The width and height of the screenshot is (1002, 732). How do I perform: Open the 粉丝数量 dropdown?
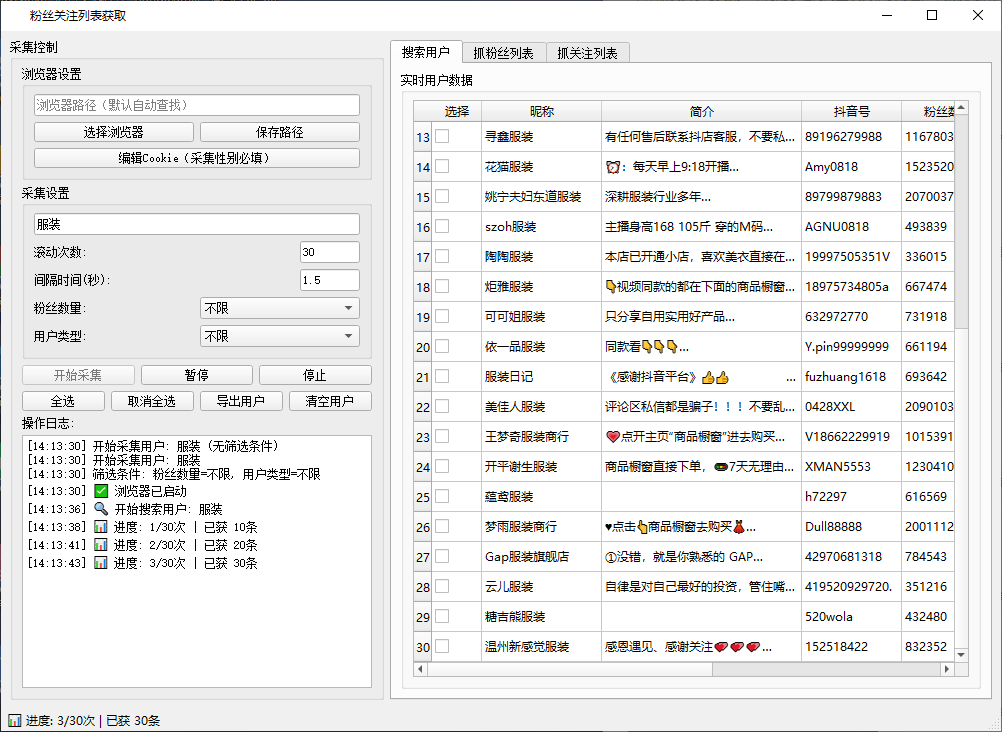(x=280, y=308)
